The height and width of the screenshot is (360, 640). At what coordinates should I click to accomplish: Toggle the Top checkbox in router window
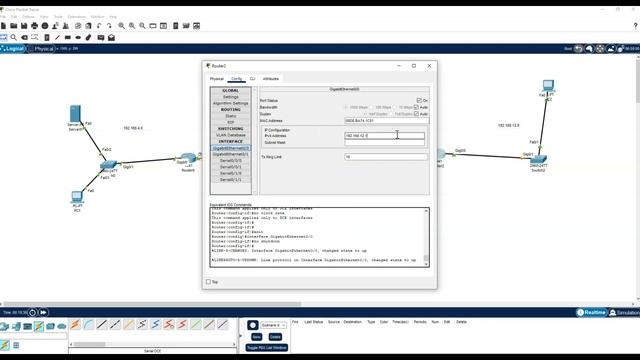pyautogui.click(x=209, y=282)
